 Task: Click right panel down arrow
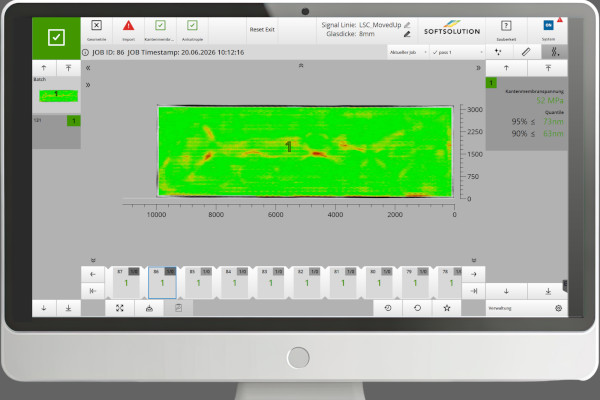pos(506,291)
